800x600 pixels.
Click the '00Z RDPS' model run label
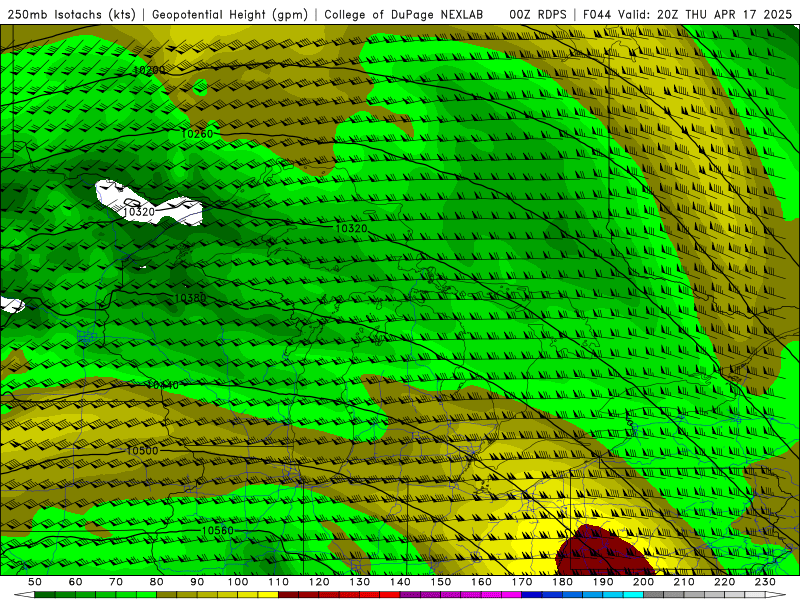pos(538,15)
